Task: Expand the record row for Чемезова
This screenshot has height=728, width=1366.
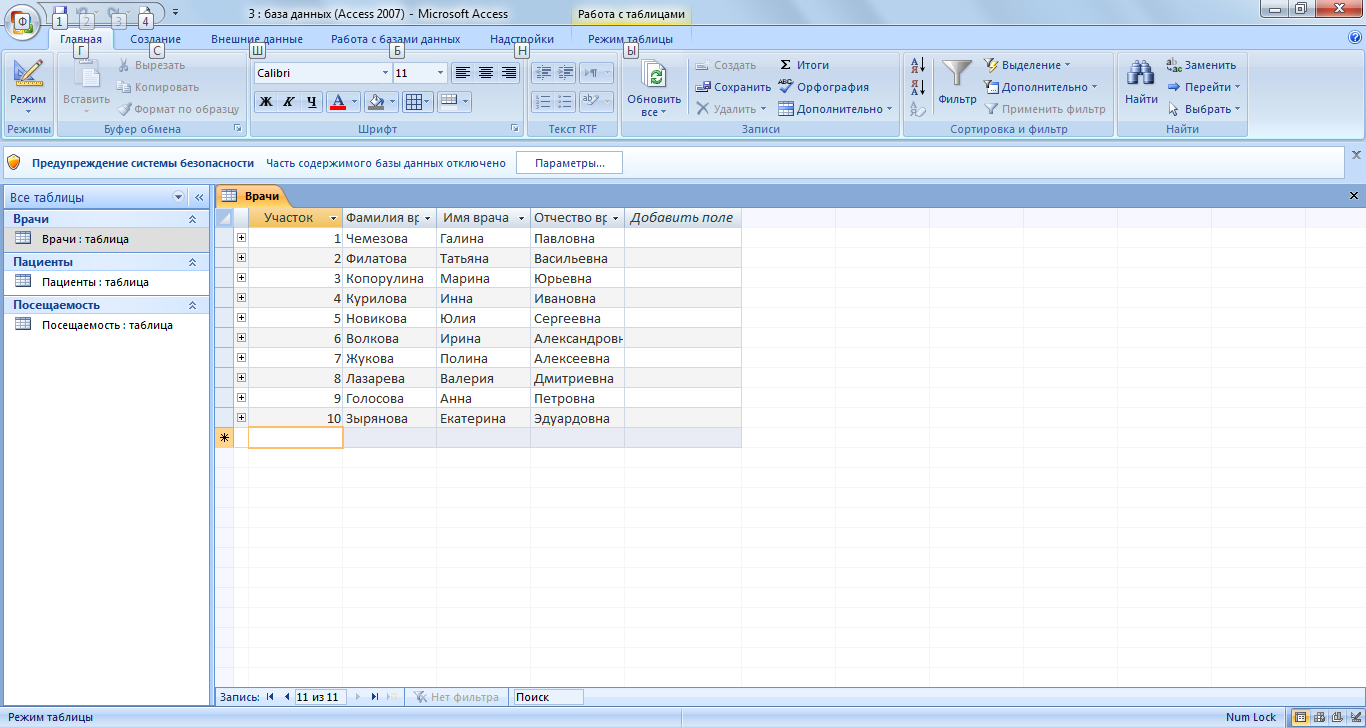Action: (241, 238)
